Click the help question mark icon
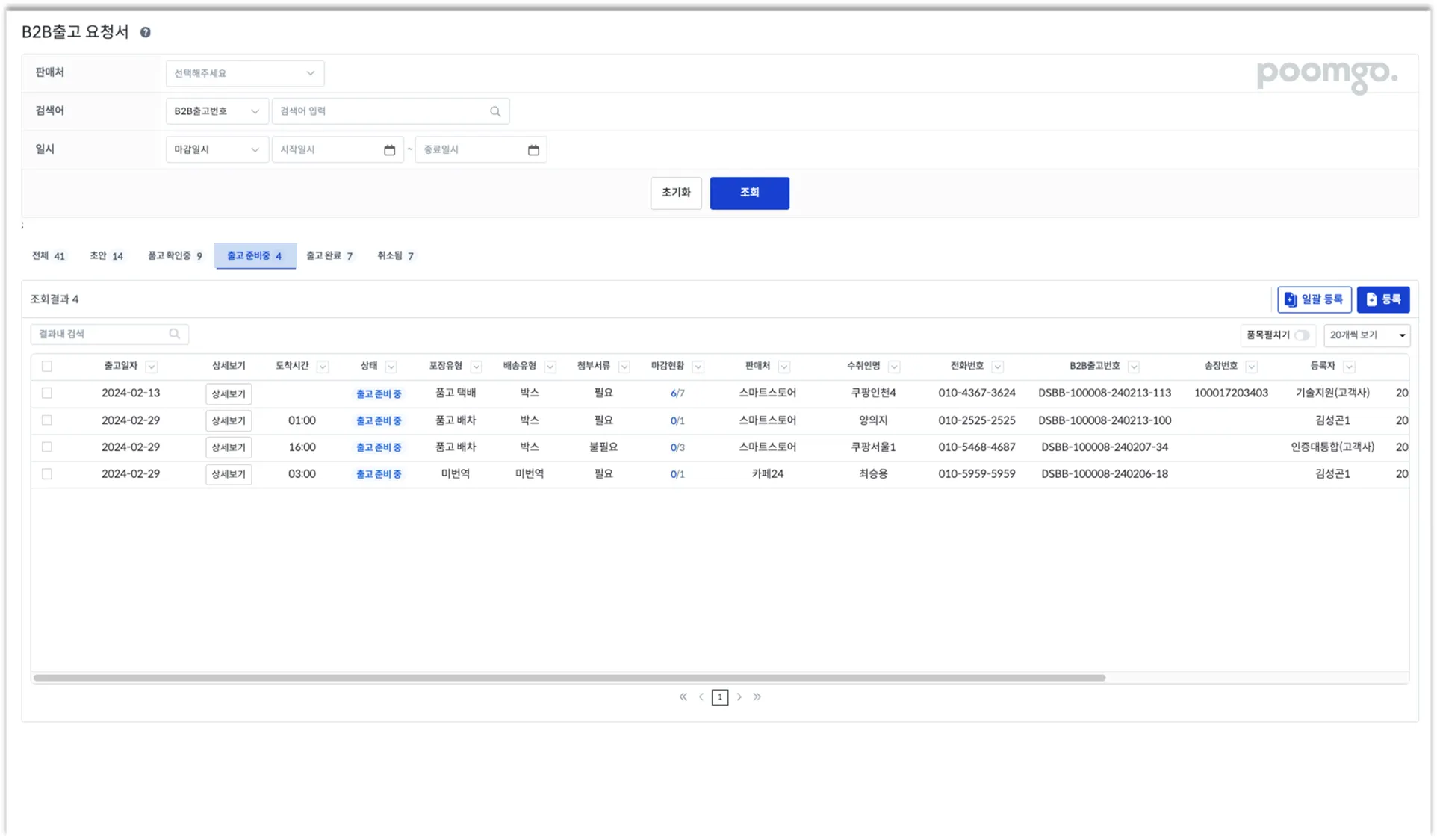Screen dimensions: 1437x840 point(146,32)
